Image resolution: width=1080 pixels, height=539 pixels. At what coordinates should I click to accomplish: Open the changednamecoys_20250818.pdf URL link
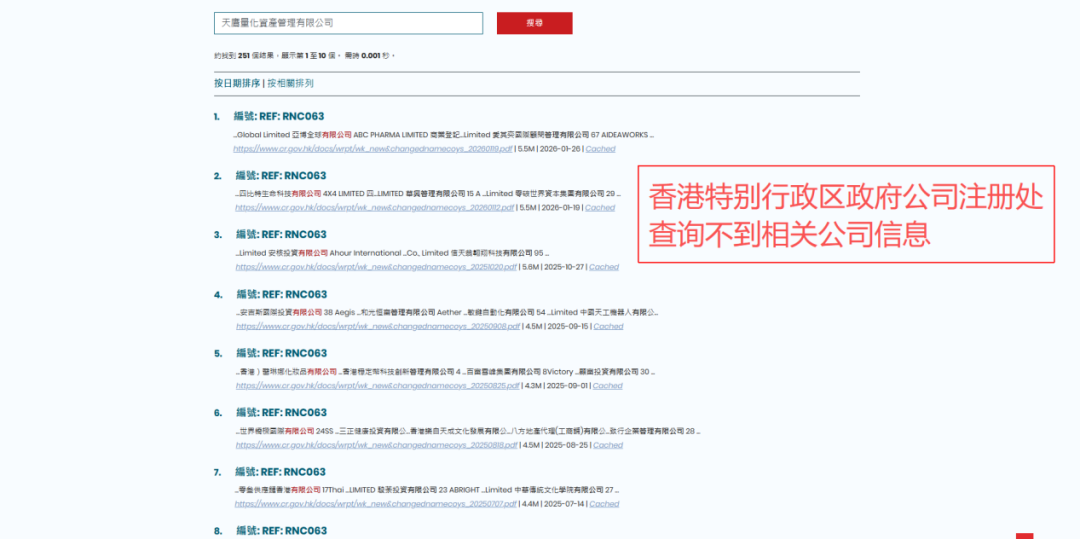click(x=378, y=445)
